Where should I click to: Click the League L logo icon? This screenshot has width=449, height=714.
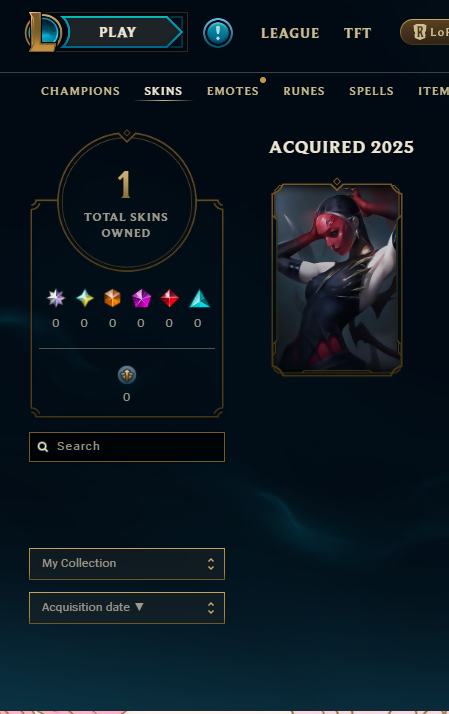point(43,32)
